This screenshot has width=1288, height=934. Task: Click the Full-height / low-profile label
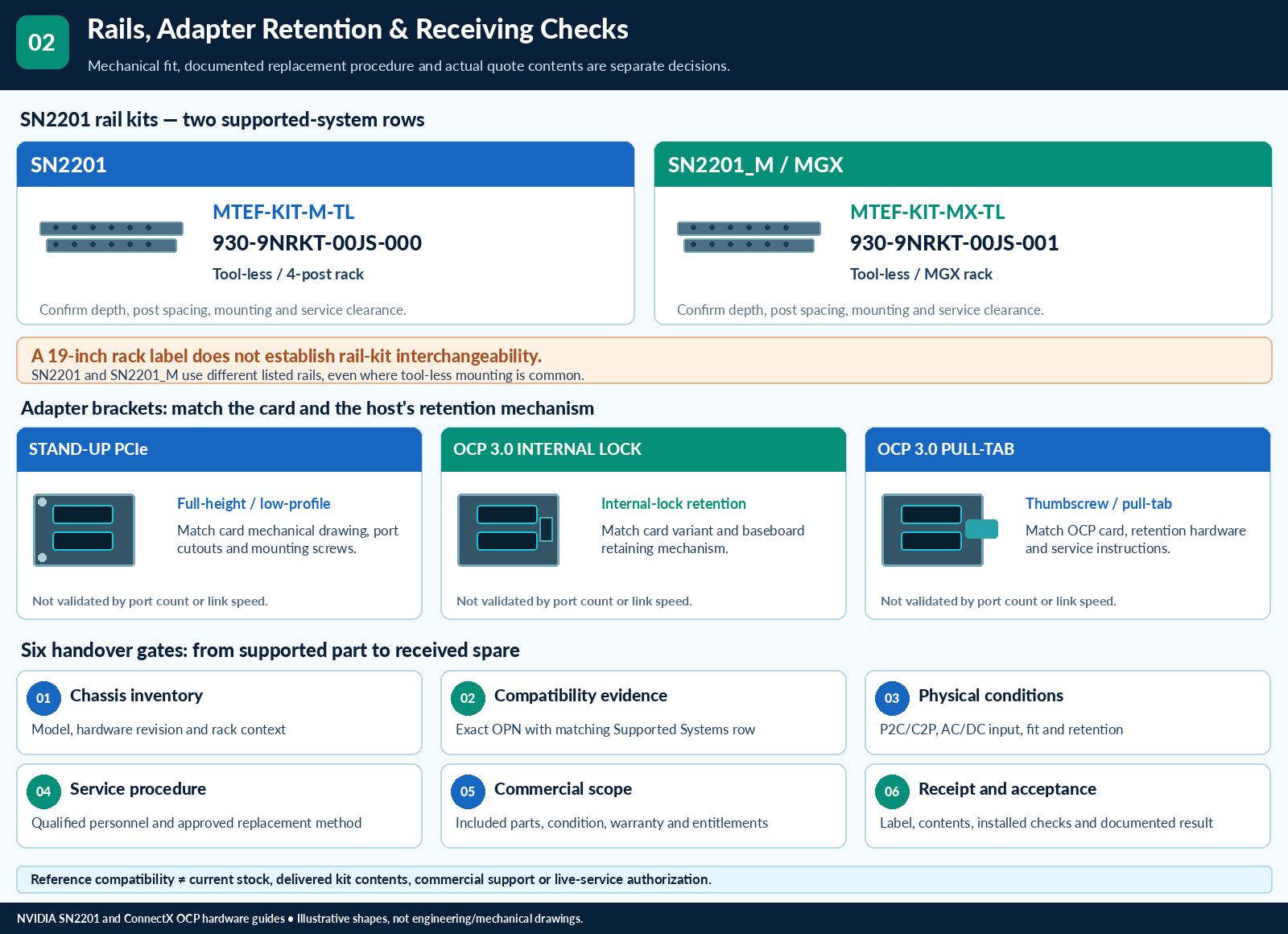[254, 503]
